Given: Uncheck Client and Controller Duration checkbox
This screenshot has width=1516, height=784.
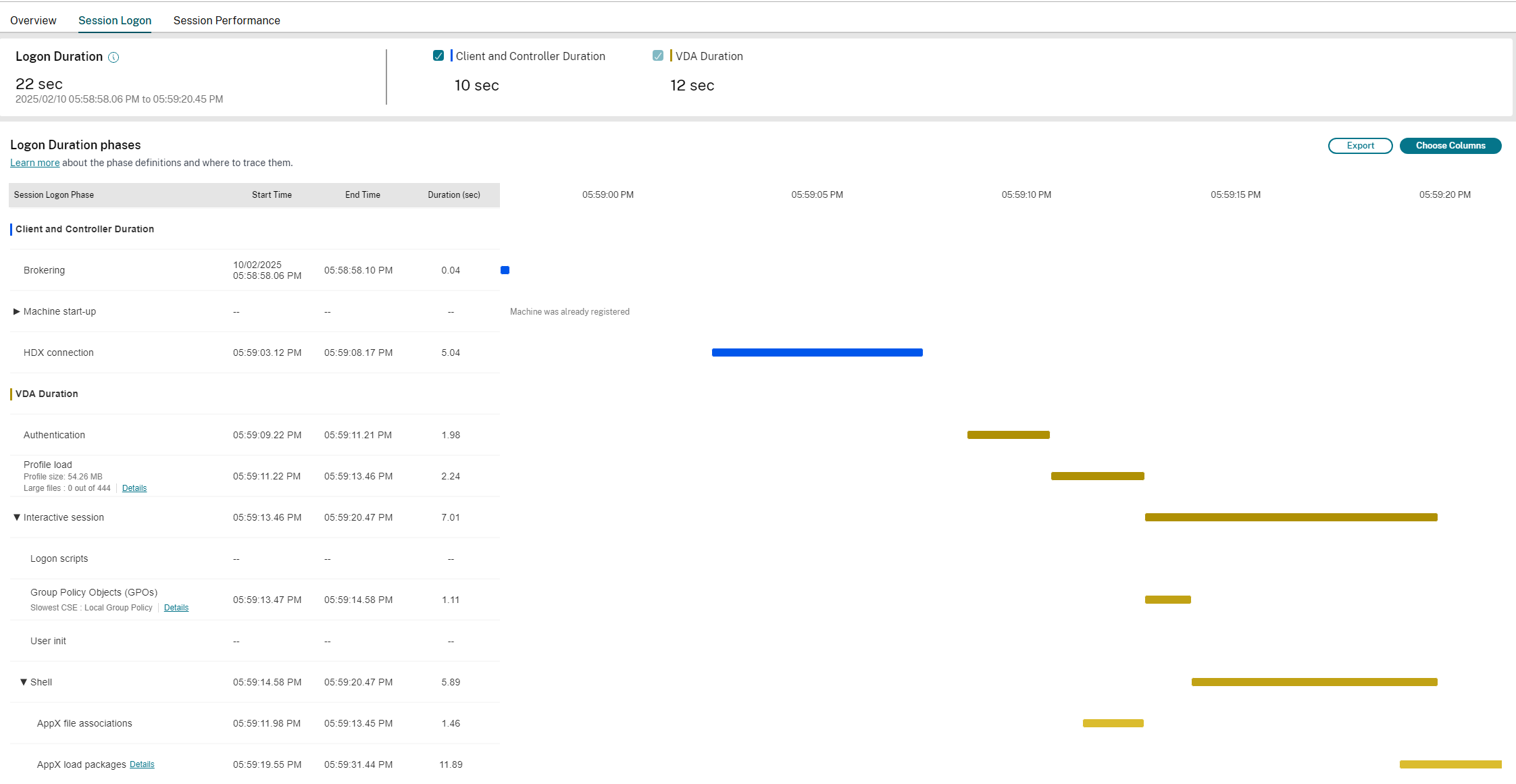Looking at the screenshot, I should point(438,56).
